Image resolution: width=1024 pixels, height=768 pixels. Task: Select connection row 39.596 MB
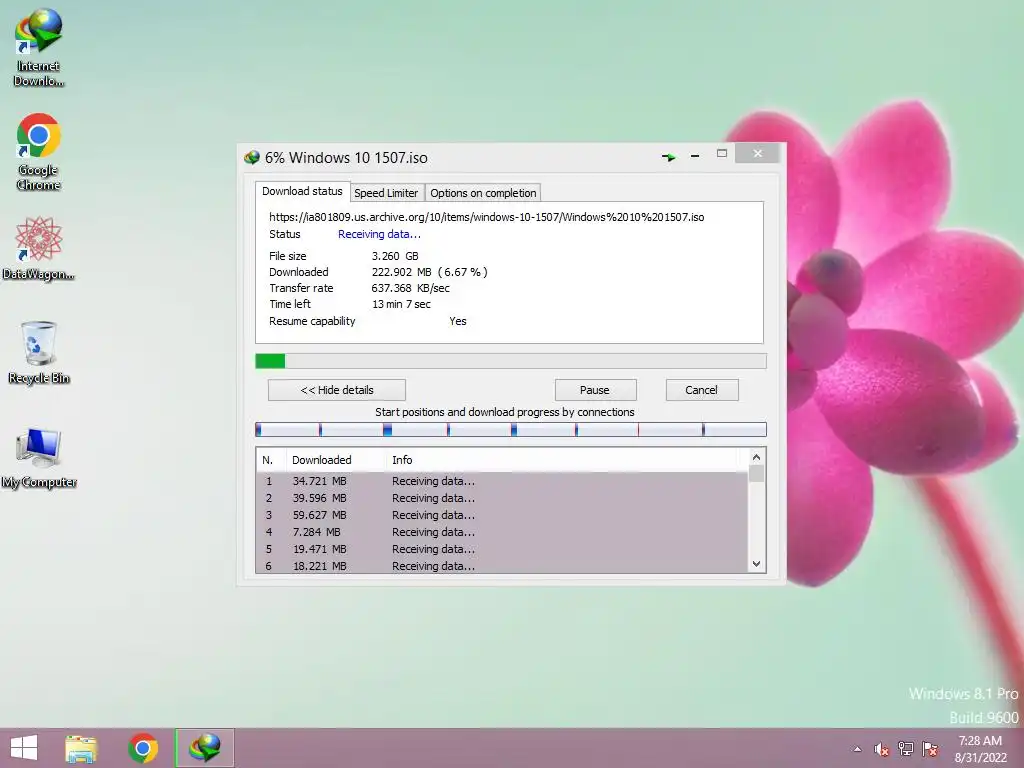[502, 498]
